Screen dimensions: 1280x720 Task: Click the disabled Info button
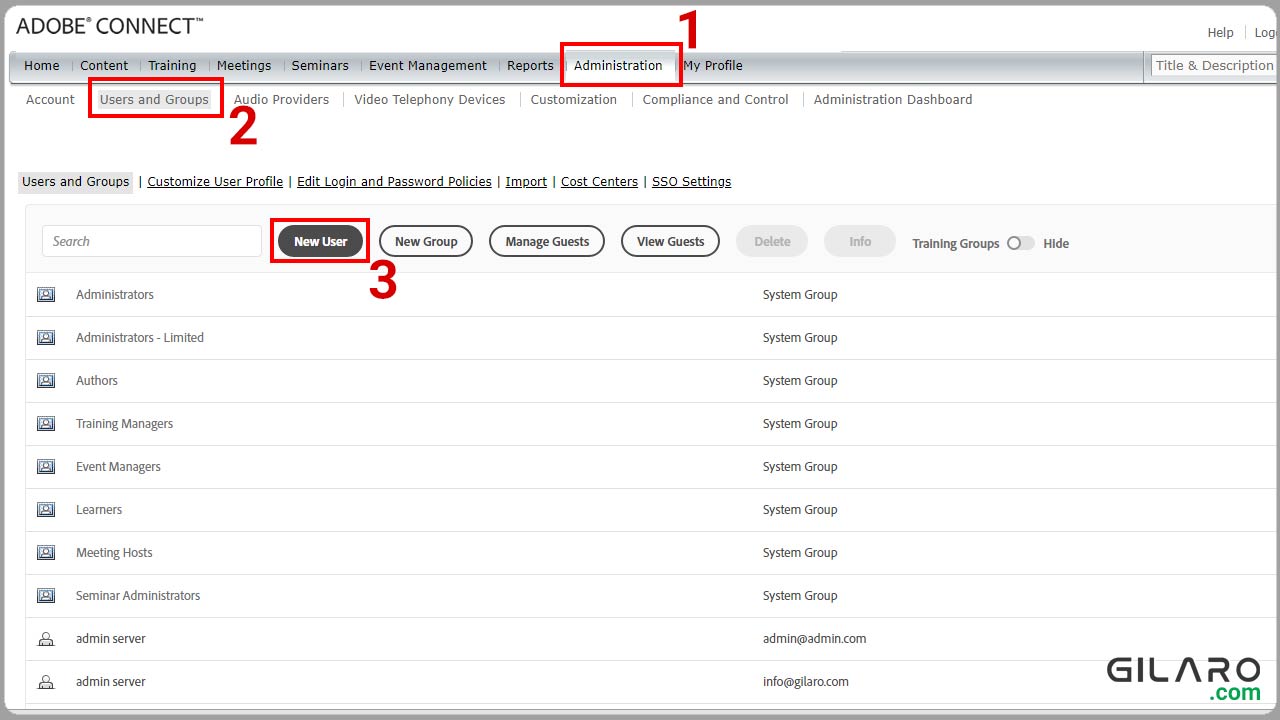point(860,241)
